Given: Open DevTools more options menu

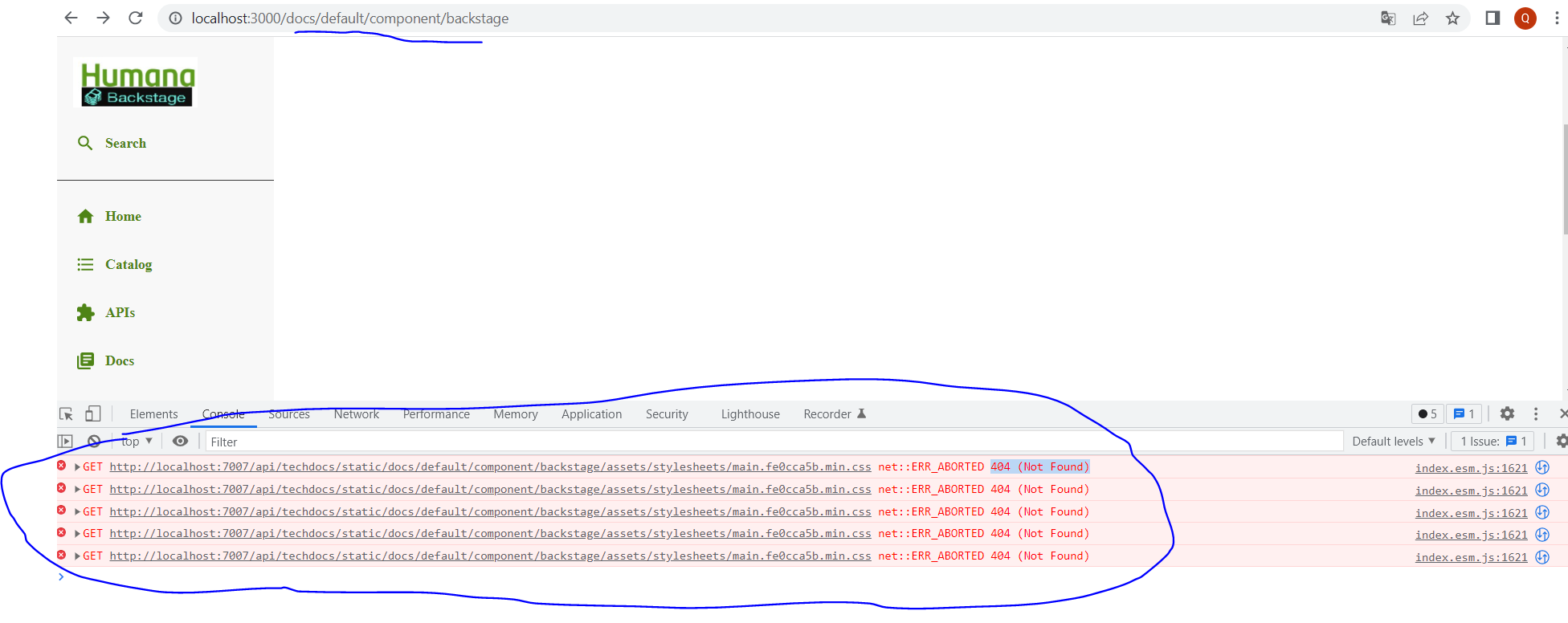Looking at the screenshot, I should coord(1536,413).
